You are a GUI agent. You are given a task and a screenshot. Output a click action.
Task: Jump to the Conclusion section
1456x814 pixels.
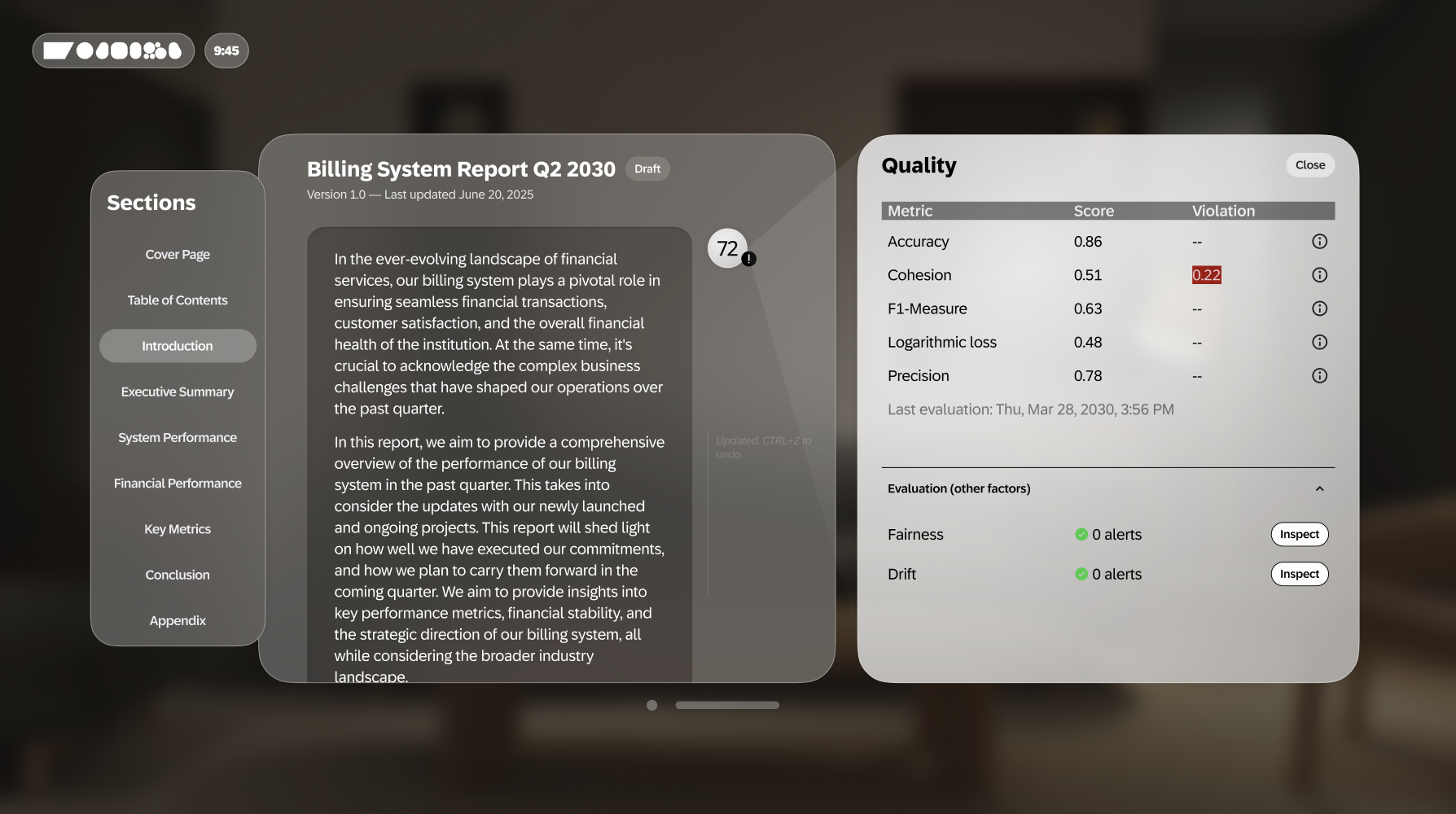point(178,575)
